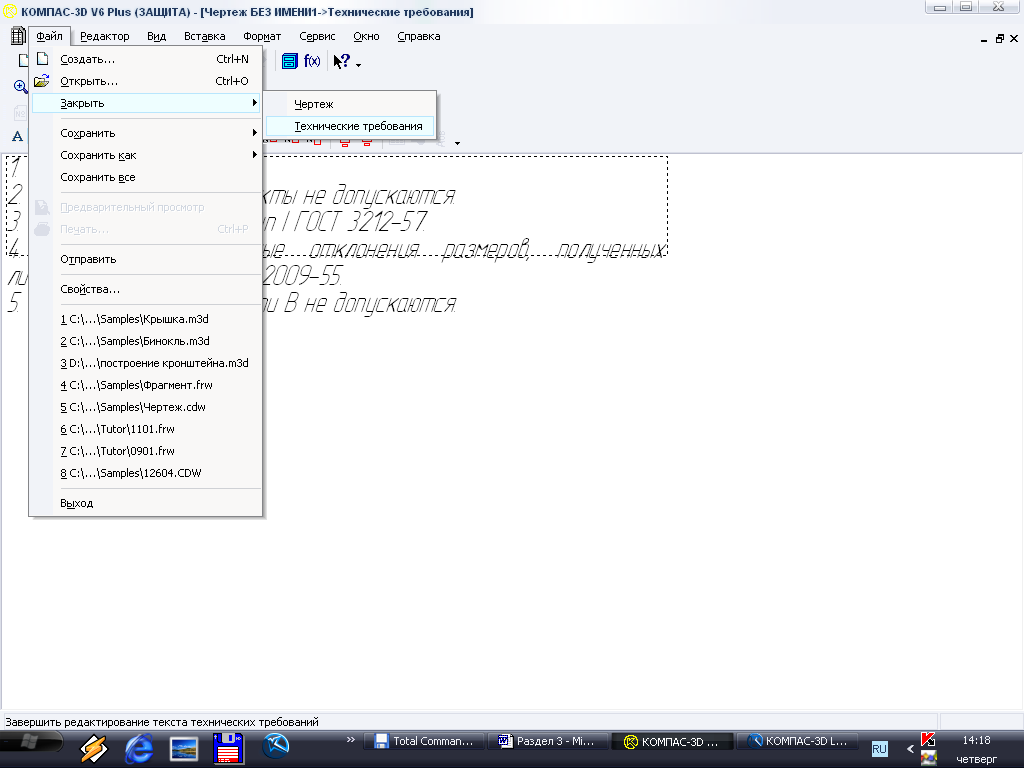Image resolution: width=1024 pixels, height=768 pixels.
Task: Click the RU language indicator
Action: [880, 748]
